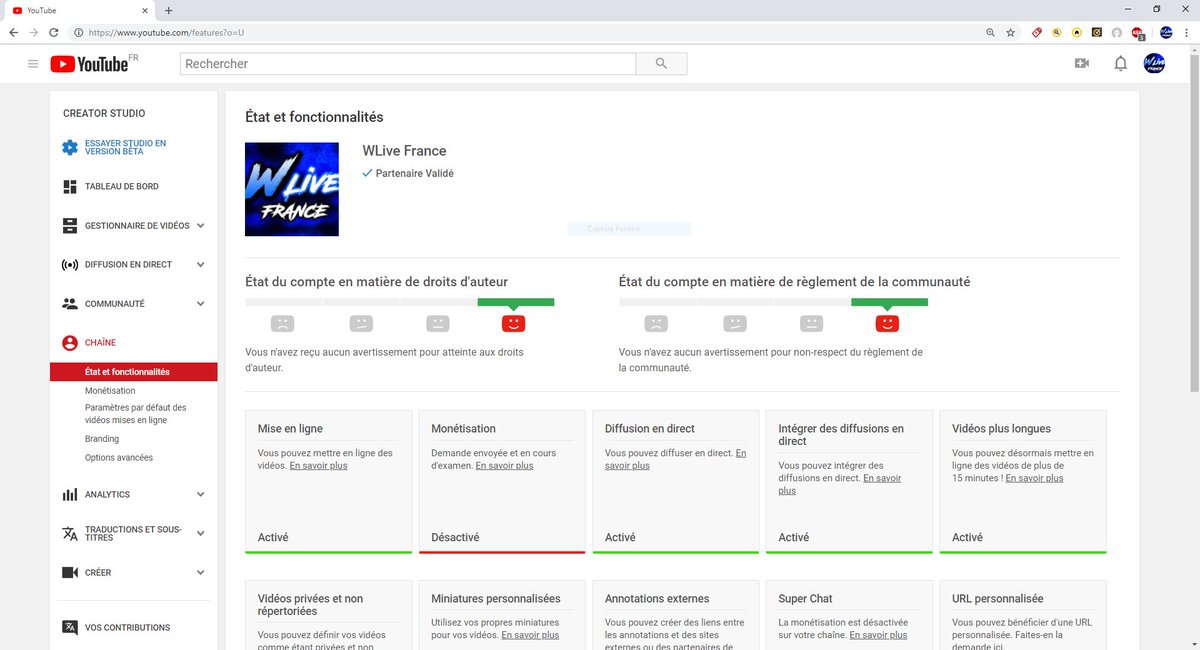Image resolution: width=1200 pixels, height=650 pixels.
Task: Expand the Créer chevron
Action: pyautogui.click(x=201, y=573)
